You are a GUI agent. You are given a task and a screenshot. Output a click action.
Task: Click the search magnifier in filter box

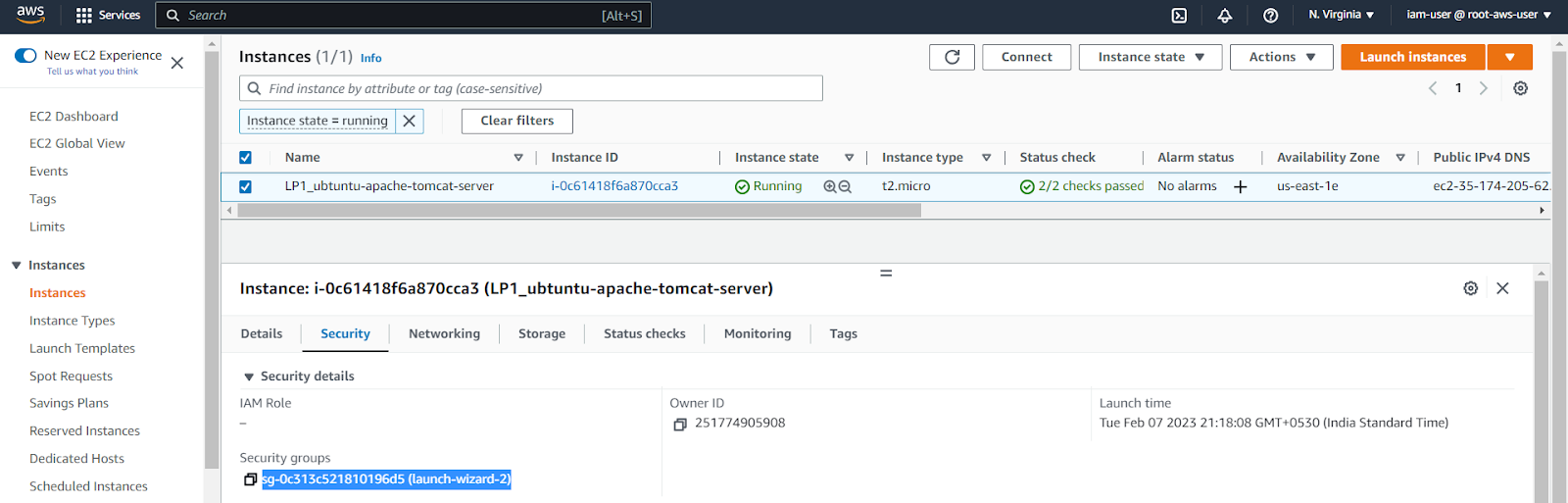(x=254, y=88)
